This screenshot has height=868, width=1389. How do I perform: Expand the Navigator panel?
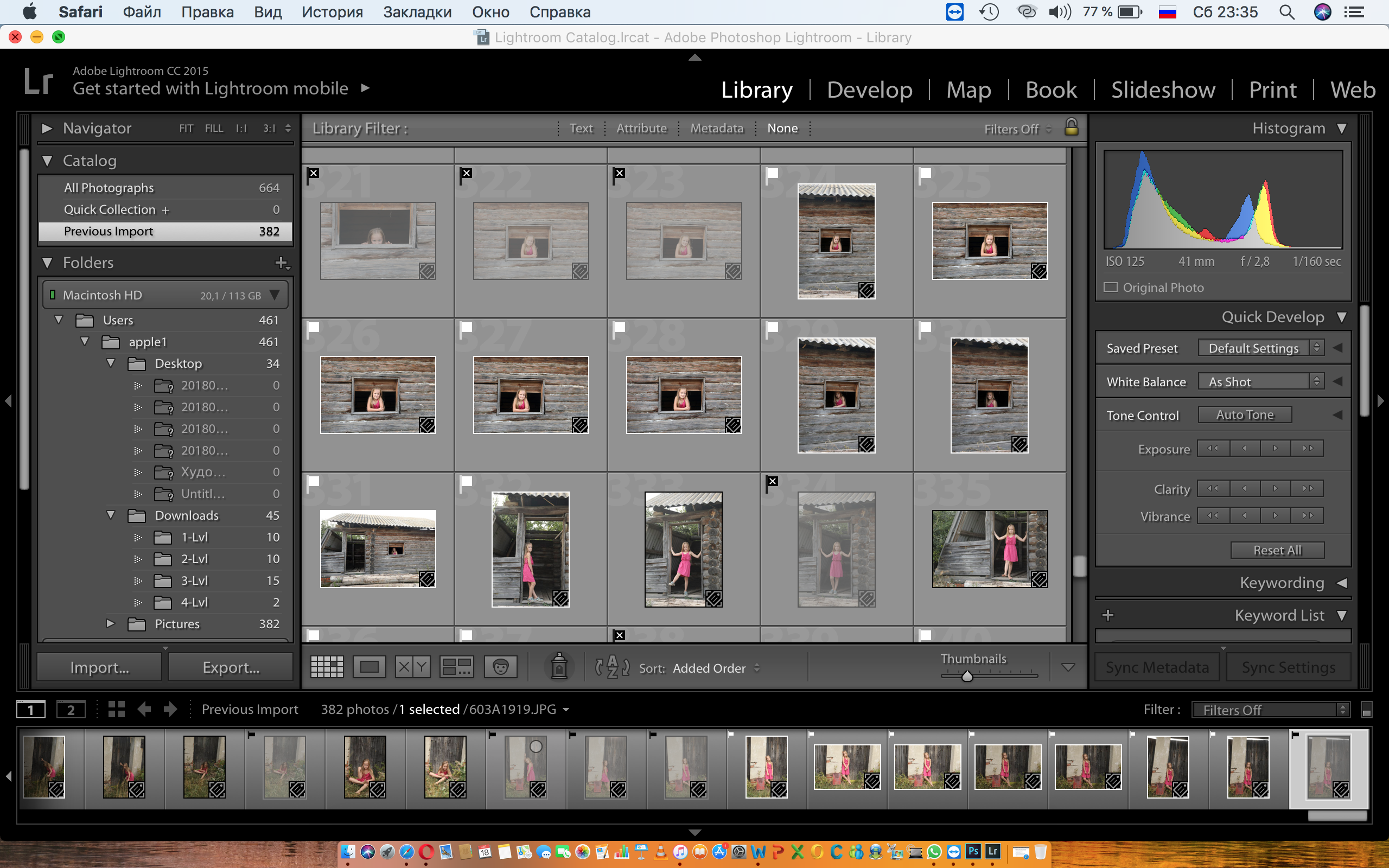tap(48, 128)
